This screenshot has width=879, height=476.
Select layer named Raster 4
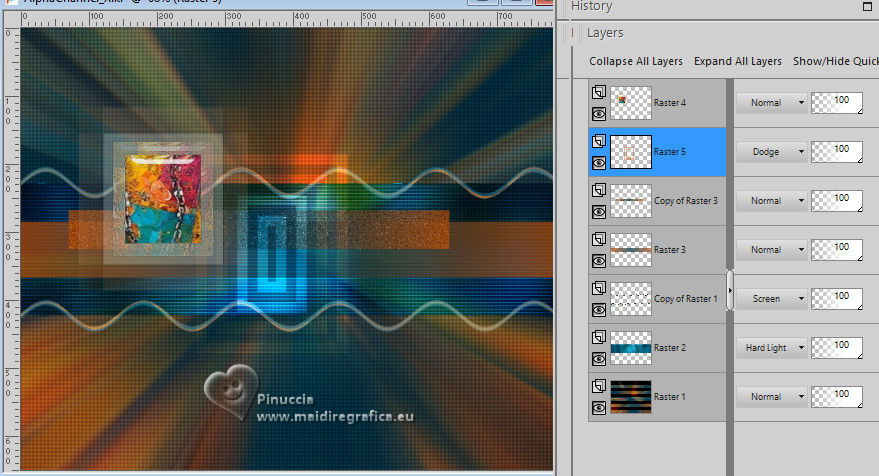[x=670, y=103]
